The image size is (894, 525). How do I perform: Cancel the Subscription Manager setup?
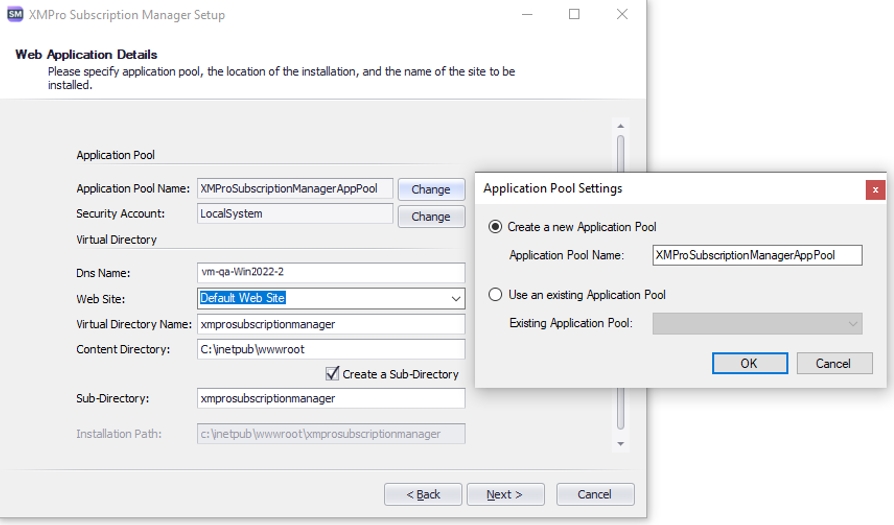pos(595,494)
